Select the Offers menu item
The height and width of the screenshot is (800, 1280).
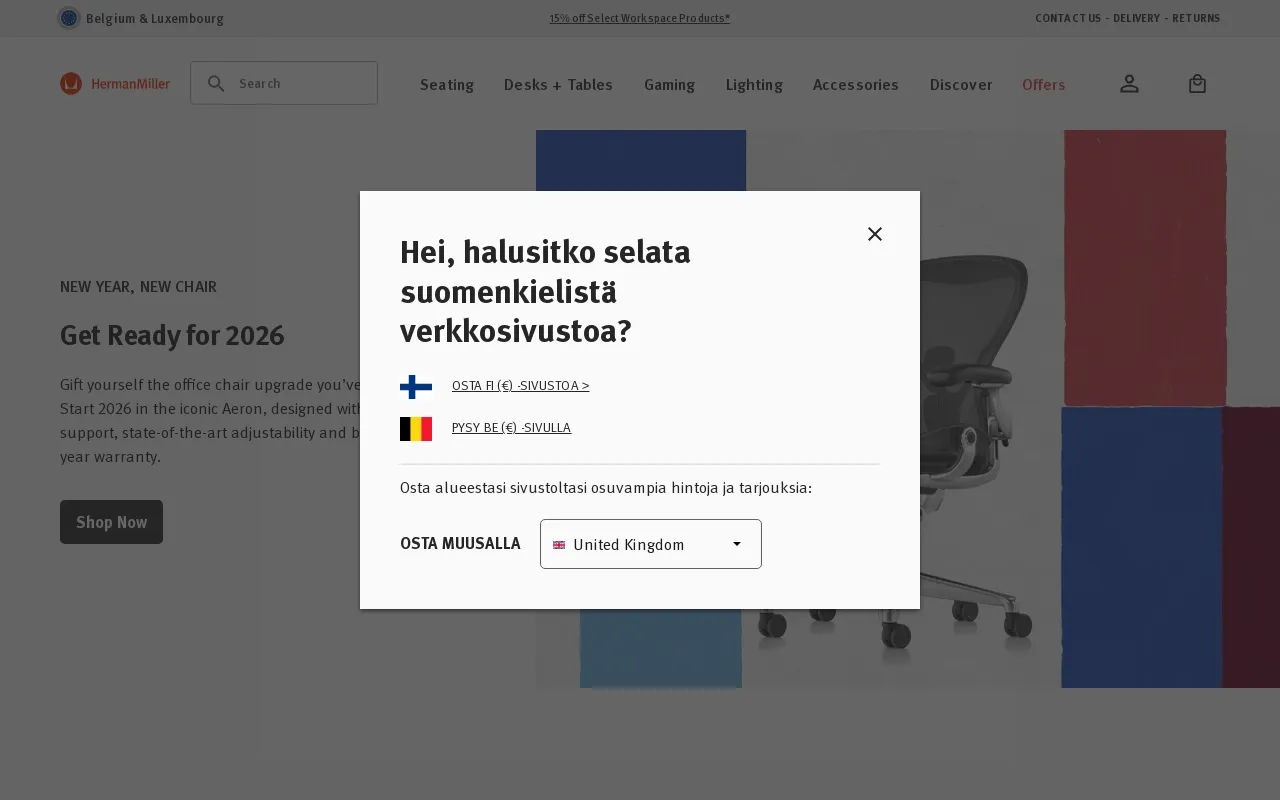1044,85
